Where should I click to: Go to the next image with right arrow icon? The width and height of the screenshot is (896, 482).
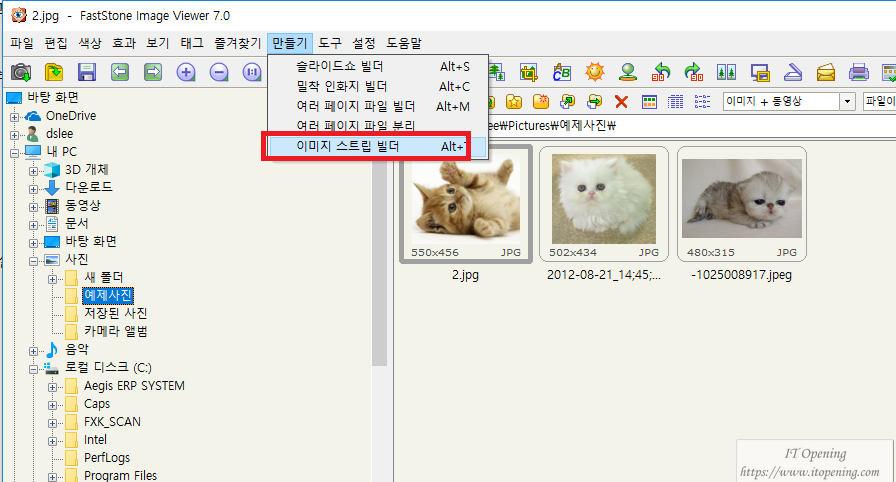pyautogui.click(x=153, y=72)
